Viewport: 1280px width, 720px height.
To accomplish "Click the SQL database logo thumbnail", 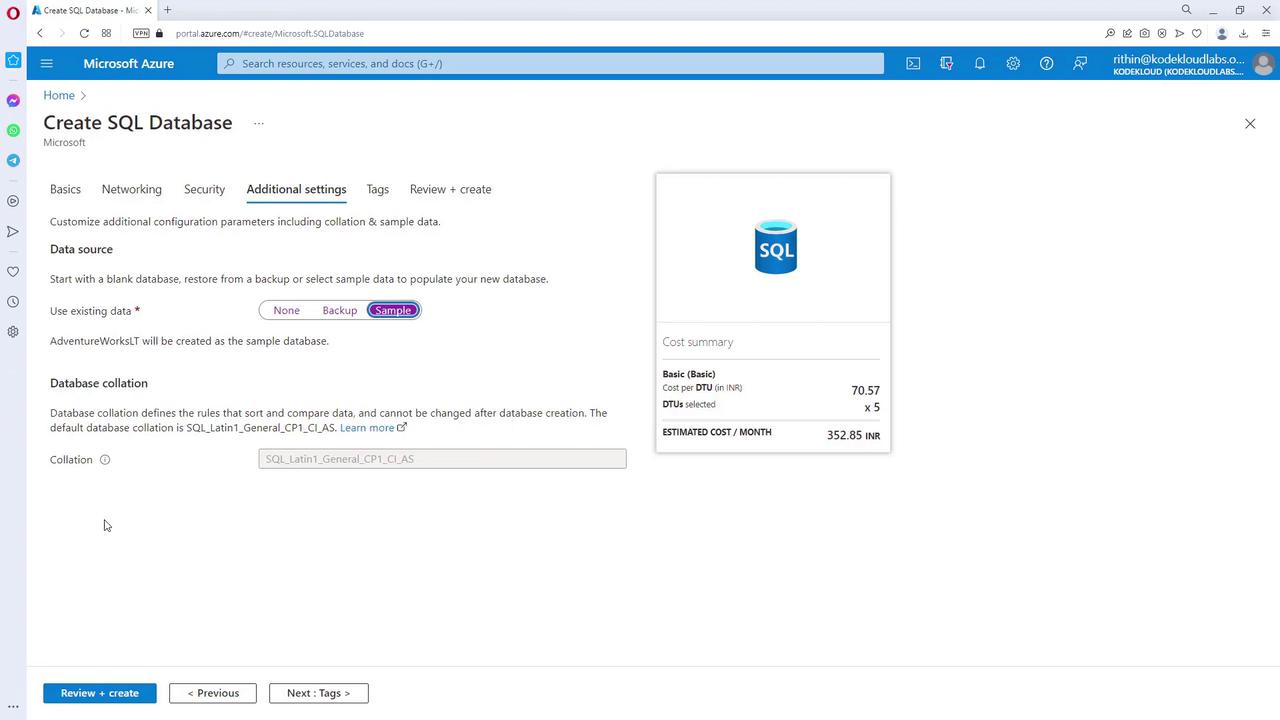I will [x=775, y=246].
